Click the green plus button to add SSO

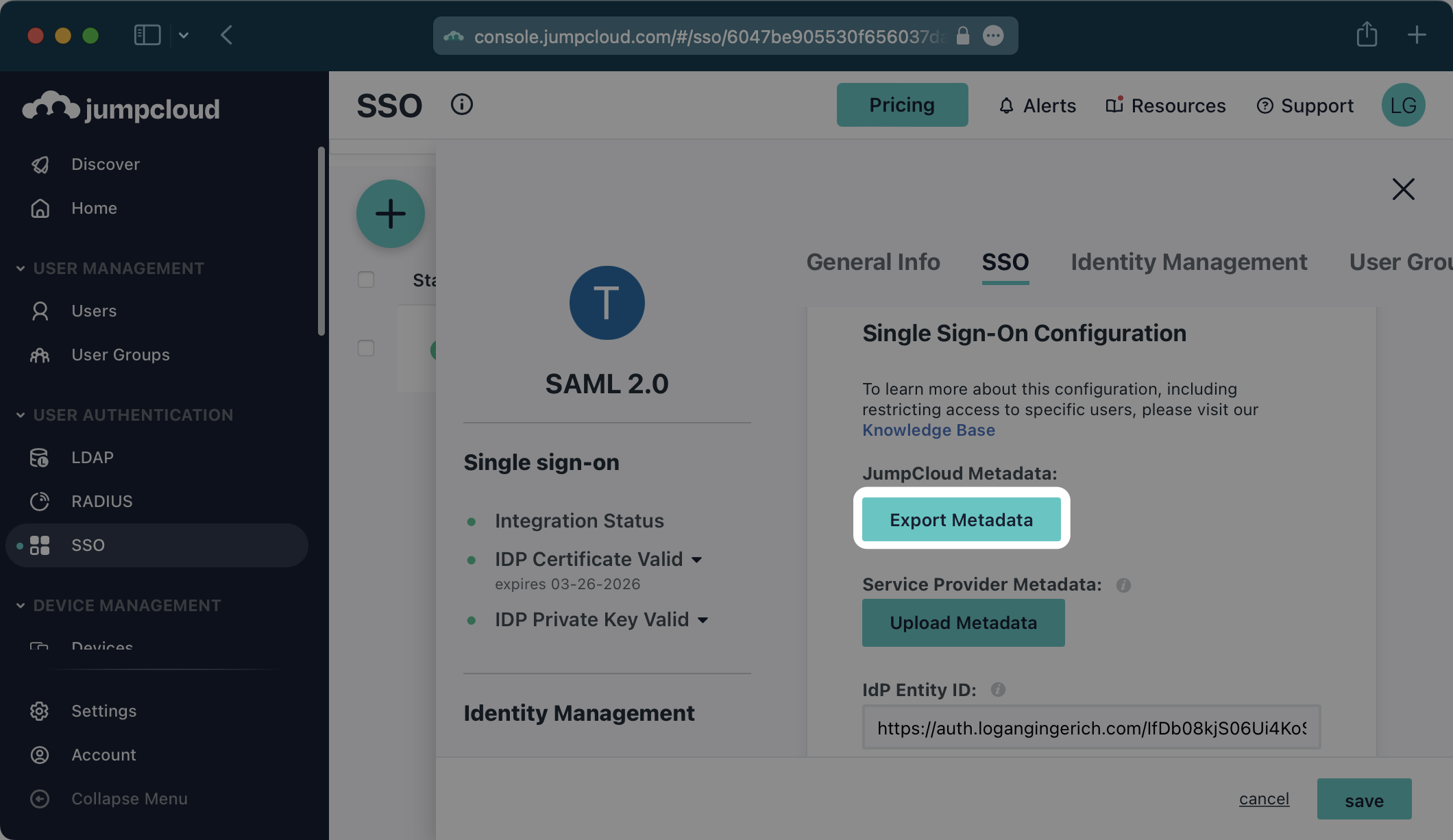(x=391, y=213)
